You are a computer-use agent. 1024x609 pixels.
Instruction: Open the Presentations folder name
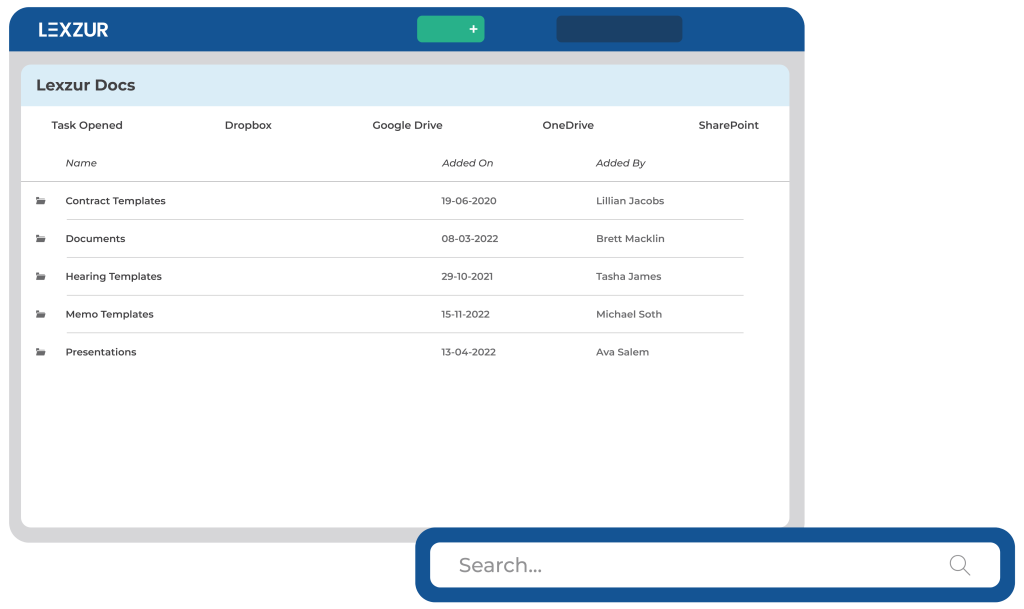pos(100,352)
